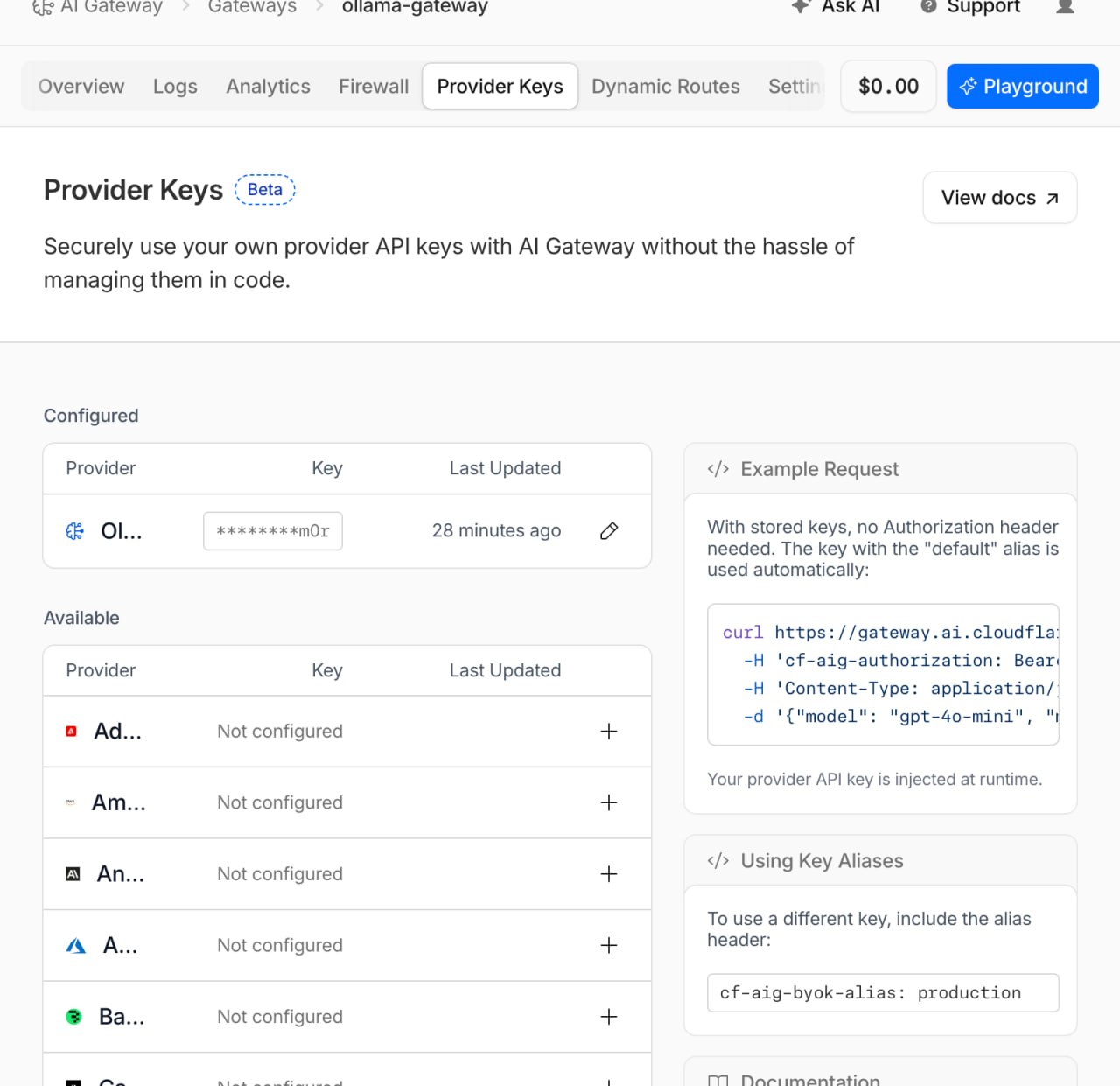Click the Ask AI sparkle icon

pyautogui.click(x=801, y=6)
